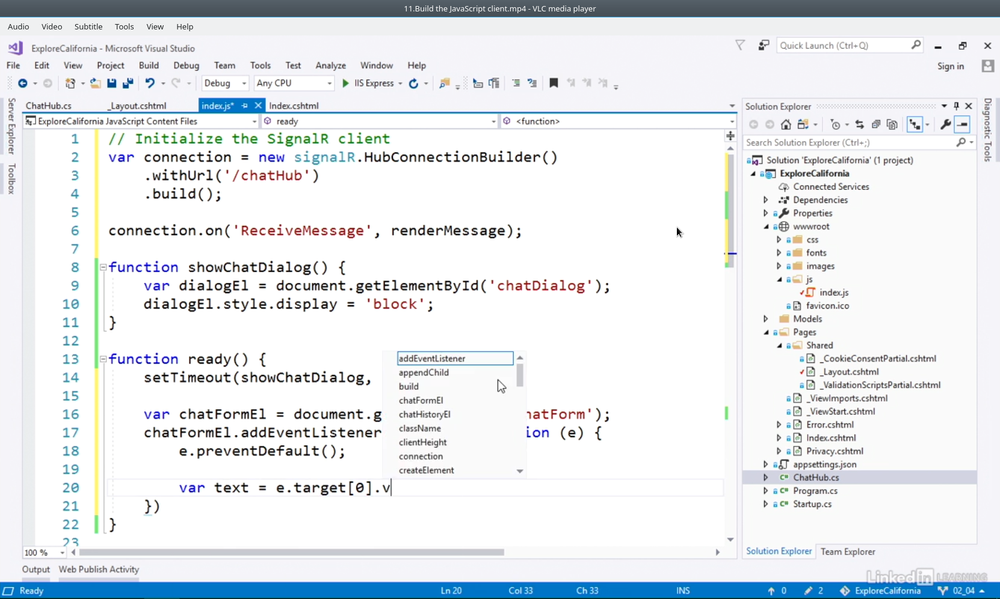Click the Undo icon in toolbar

point(149,84)
